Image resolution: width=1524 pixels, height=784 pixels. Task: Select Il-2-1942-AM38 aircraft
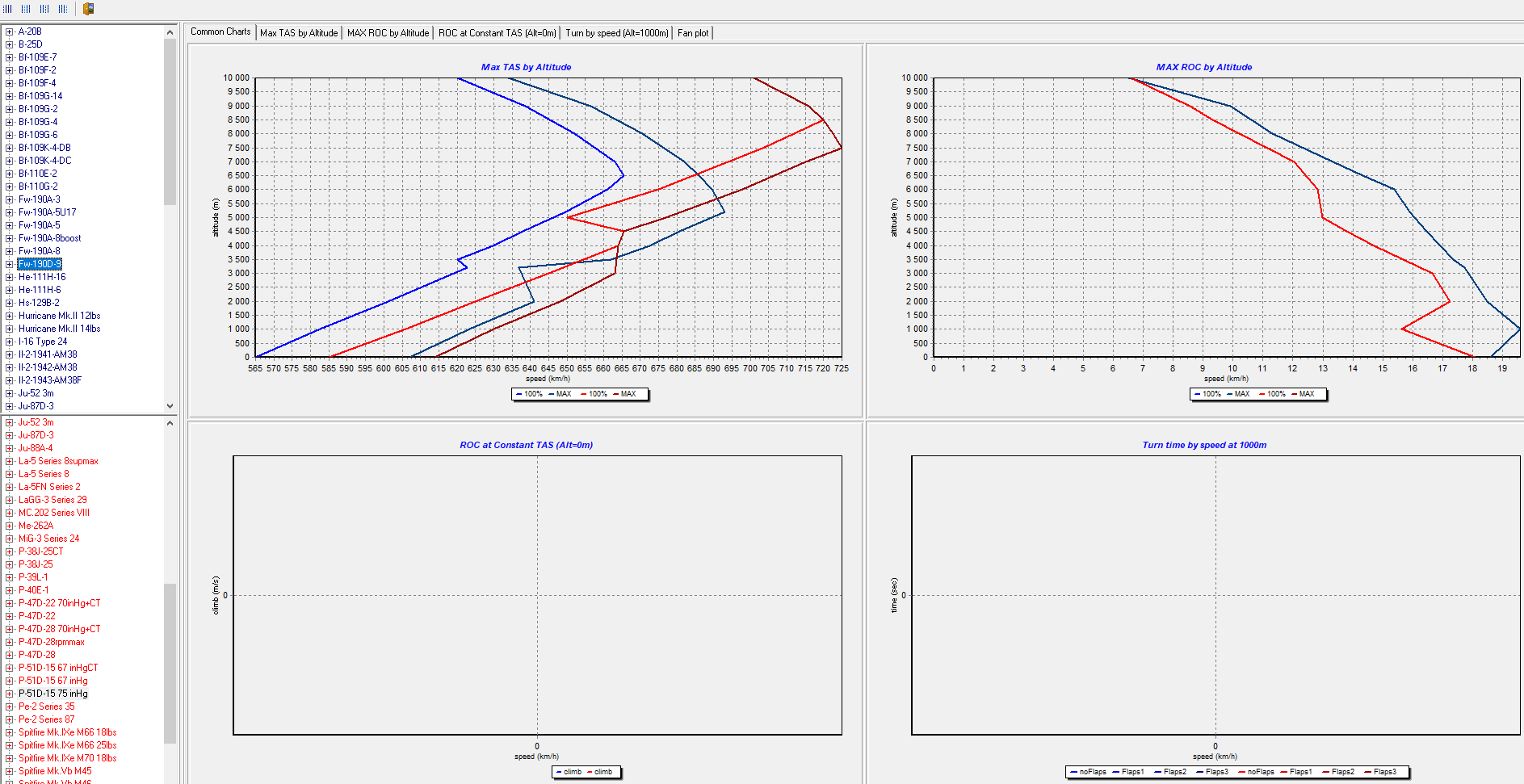(x=48, y=367)
